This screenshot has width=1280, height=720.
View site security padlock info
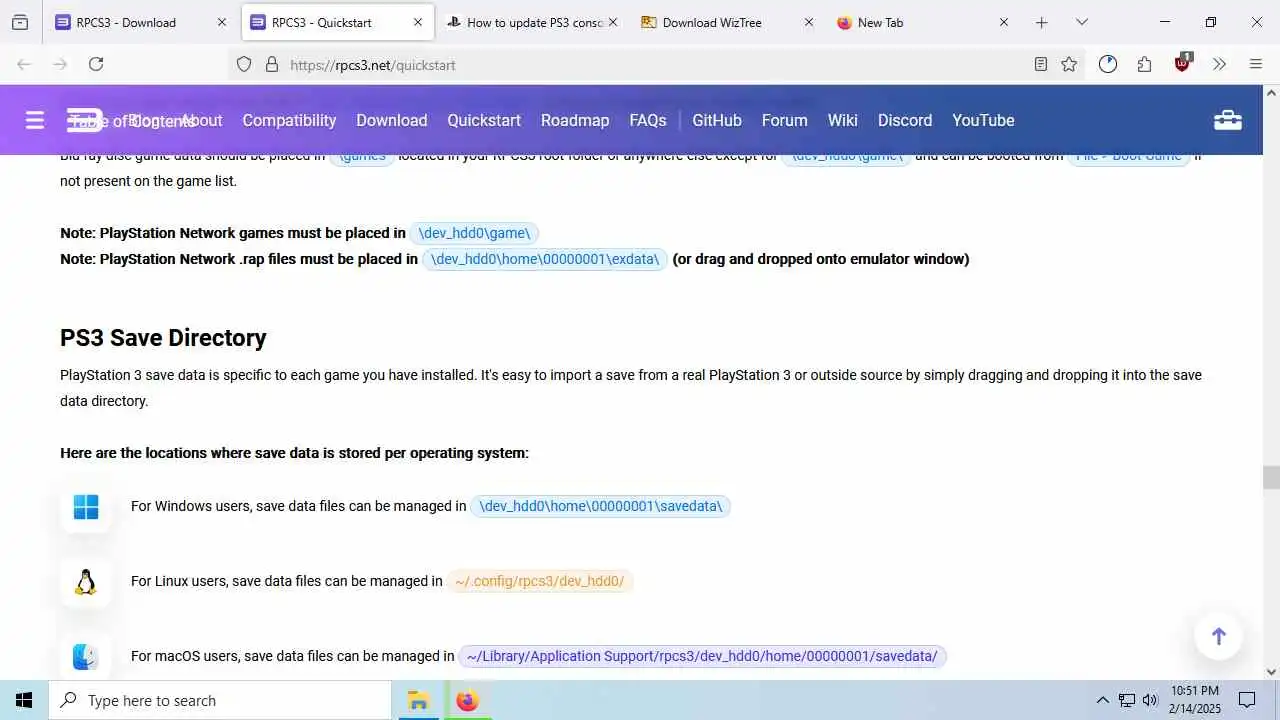click(x=271, y=64)
